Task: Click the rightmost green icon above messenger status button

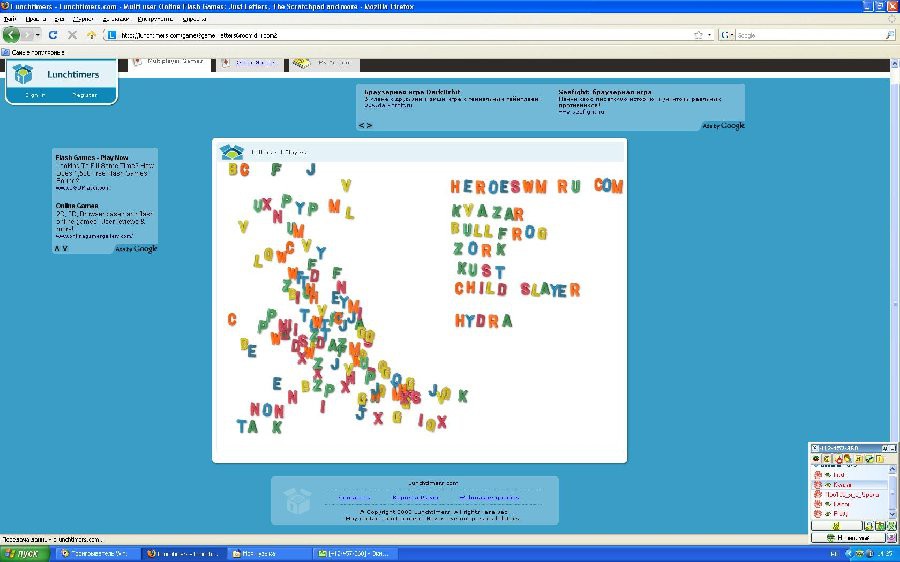Action: point(891,525)
